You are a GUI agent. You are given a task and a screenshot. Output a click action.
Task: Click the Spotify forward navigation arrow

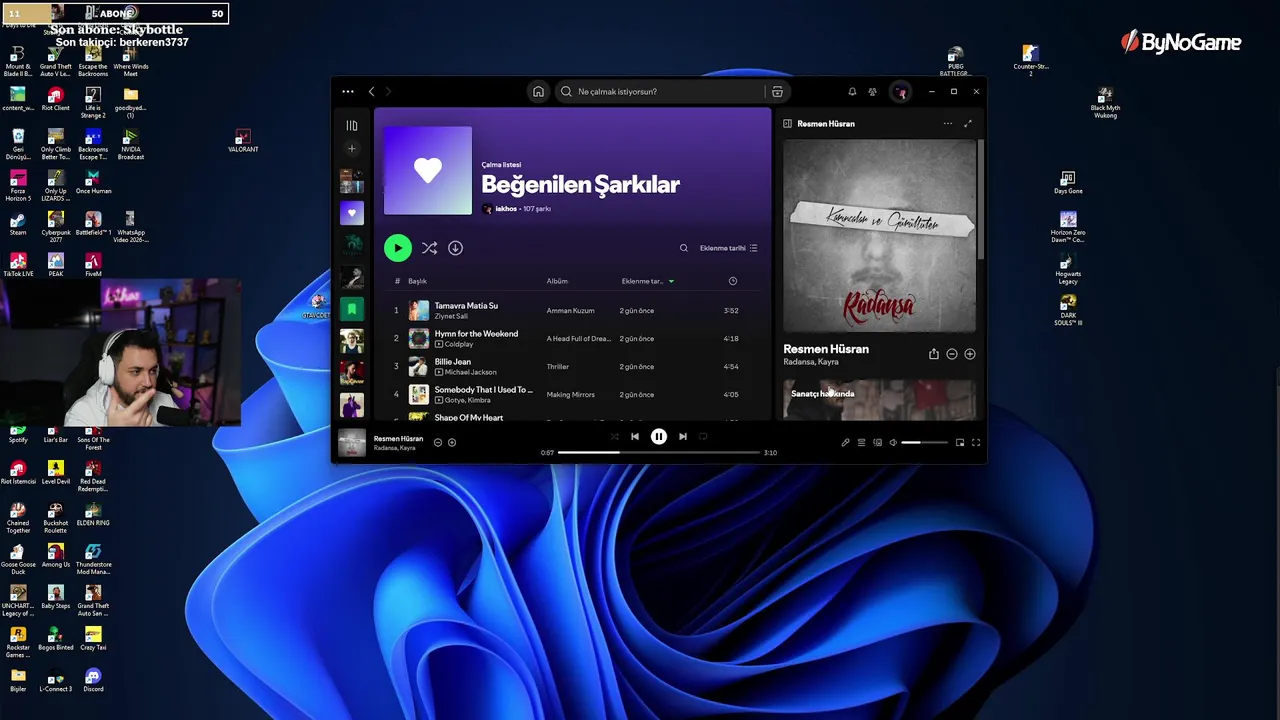(x=389, y=92)
